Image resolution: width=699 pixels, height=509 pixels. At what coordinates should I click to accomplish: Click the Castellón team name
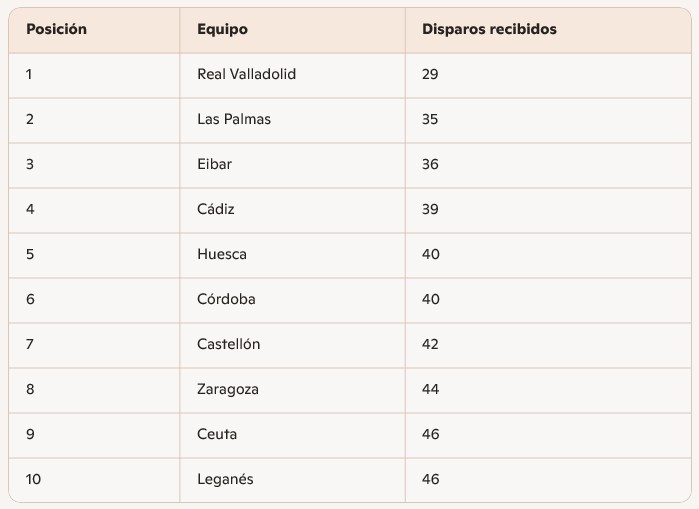pyautogui.click(x=229, y=345)
